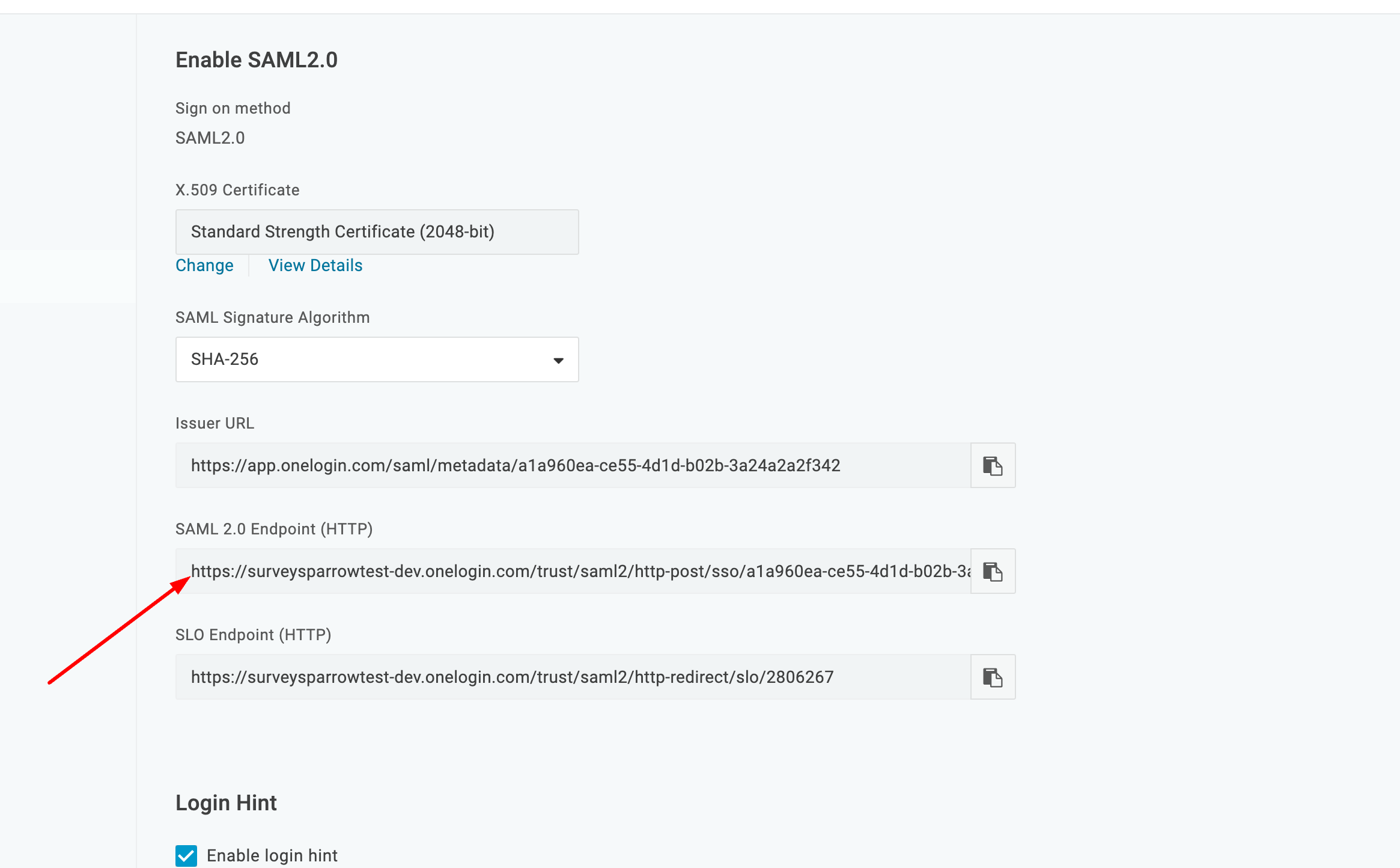Copy the SLO Endpoint URL
1400x868 pixels.
point(993,677)
